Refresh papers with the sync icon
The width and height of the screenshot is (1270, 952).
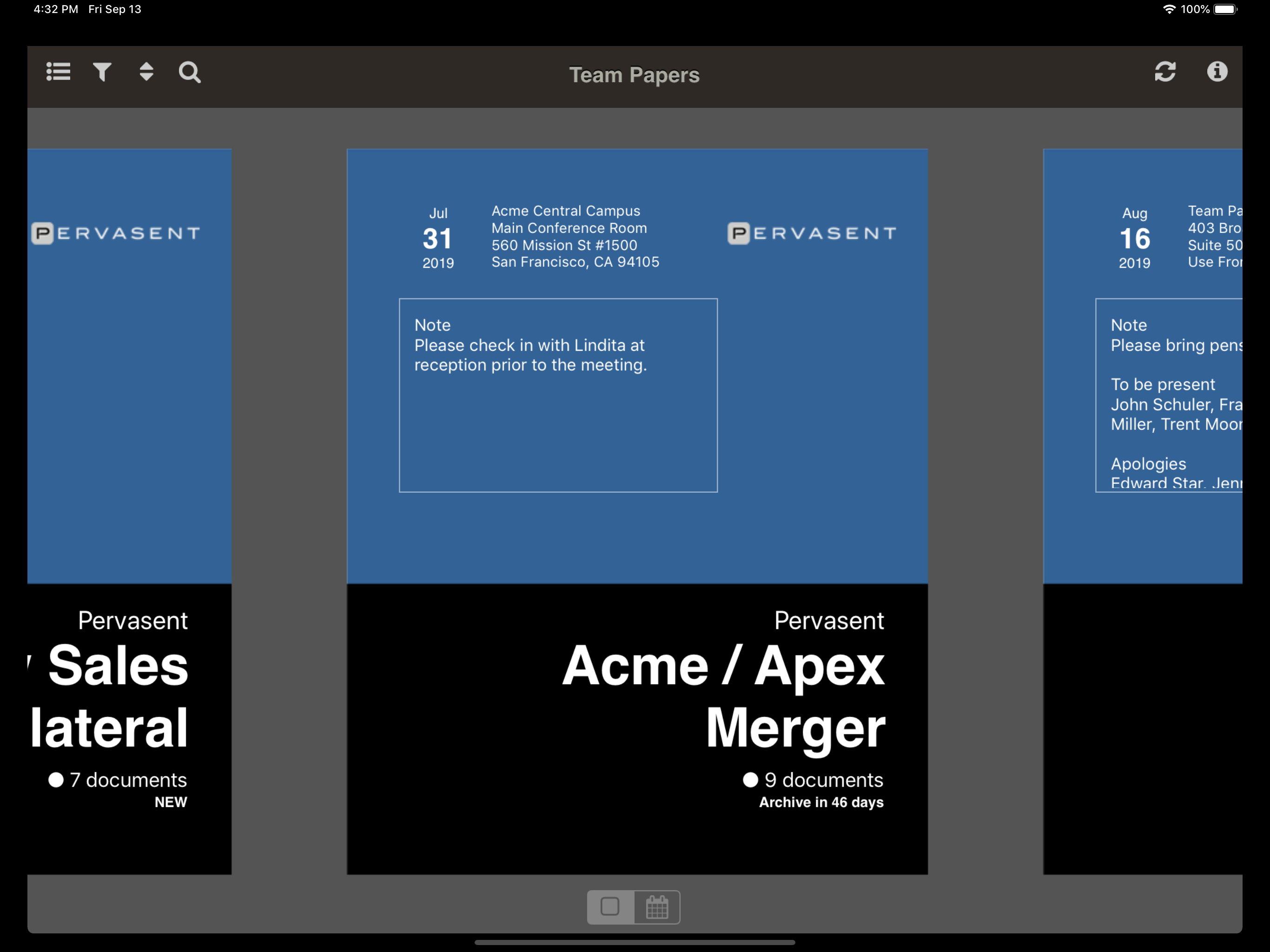pos(1165,72)
